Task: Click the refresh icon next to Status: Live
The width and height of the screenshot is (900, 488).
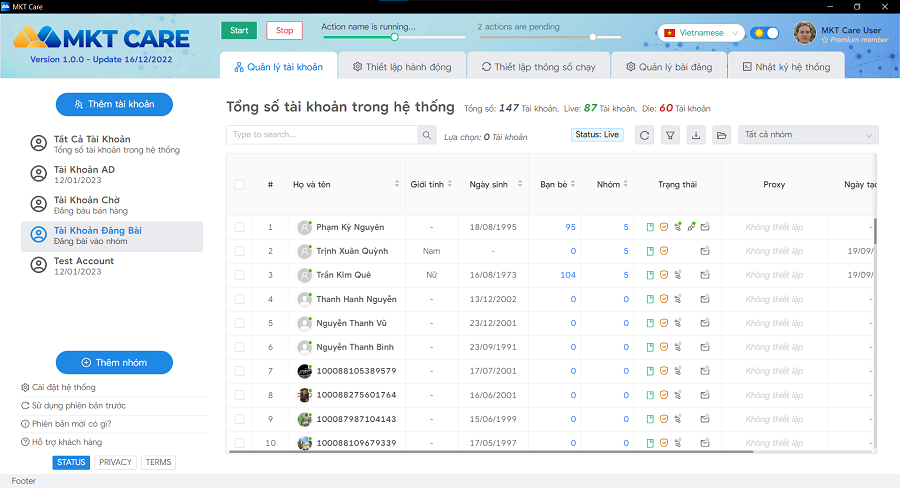Action: click(x=645, y=135)
